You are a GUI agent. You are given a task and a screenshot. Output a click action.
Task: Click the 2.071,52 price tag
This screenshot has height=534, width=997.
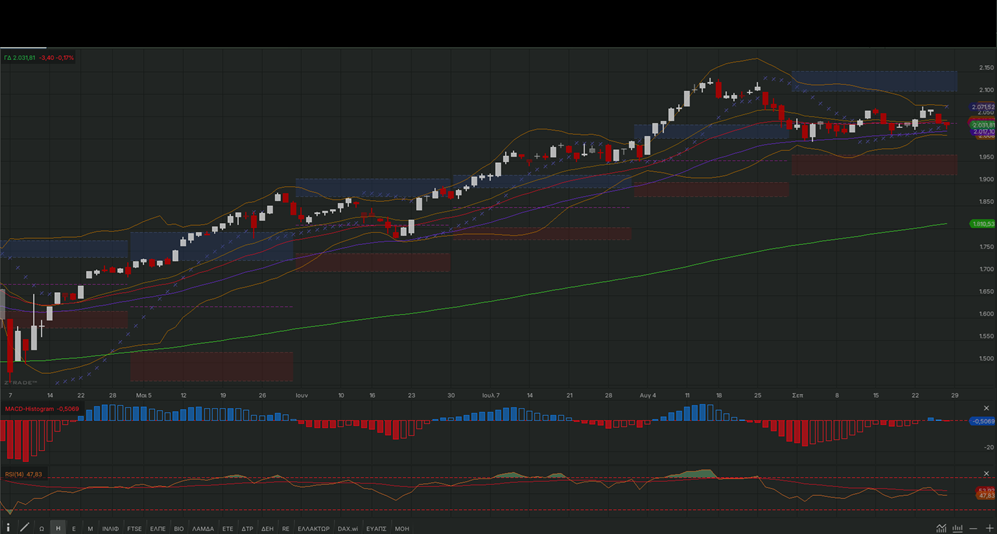(x=983, y=107)
